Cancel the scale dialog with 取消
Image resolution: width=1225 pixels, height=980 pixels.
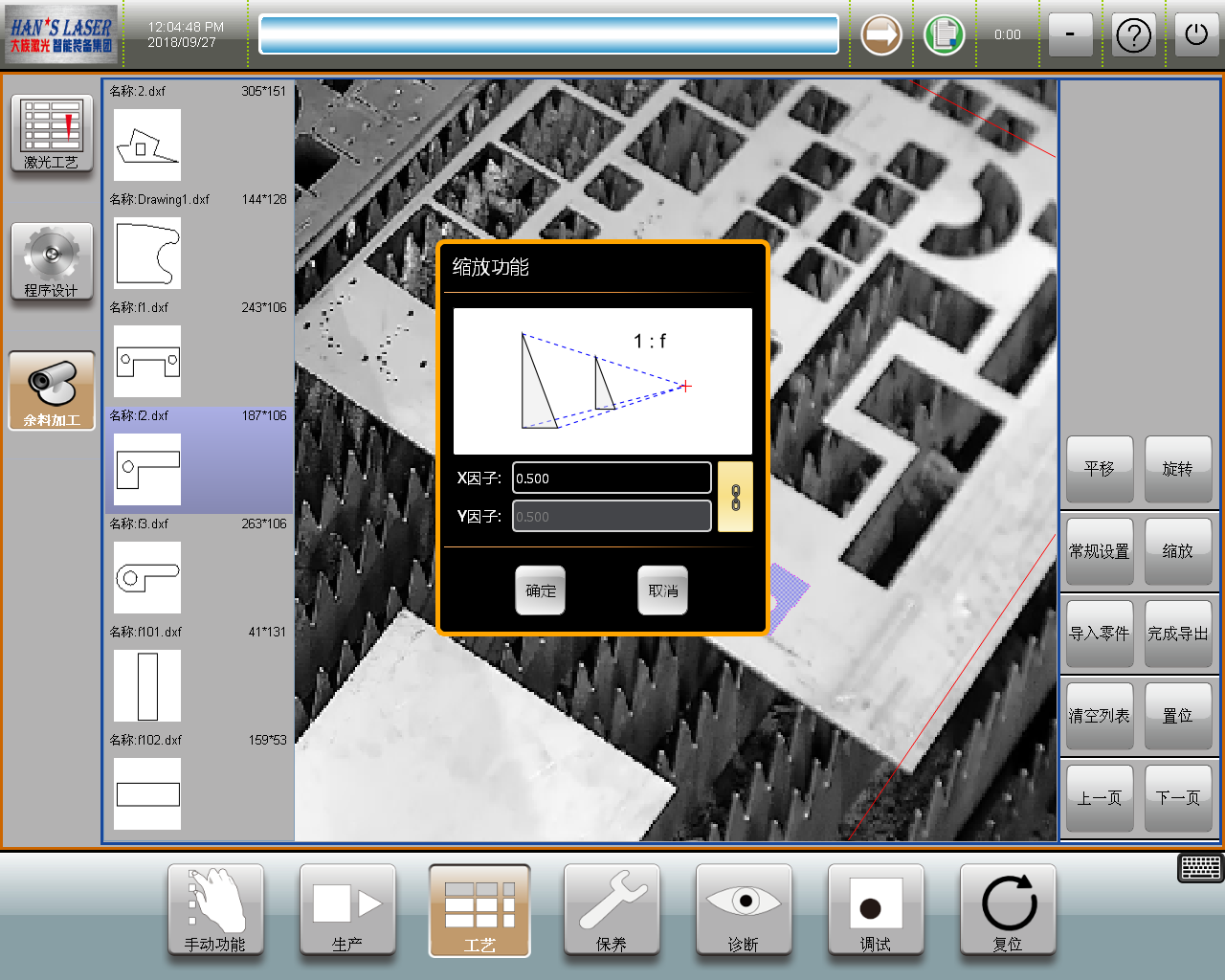(x=662, y=590)
